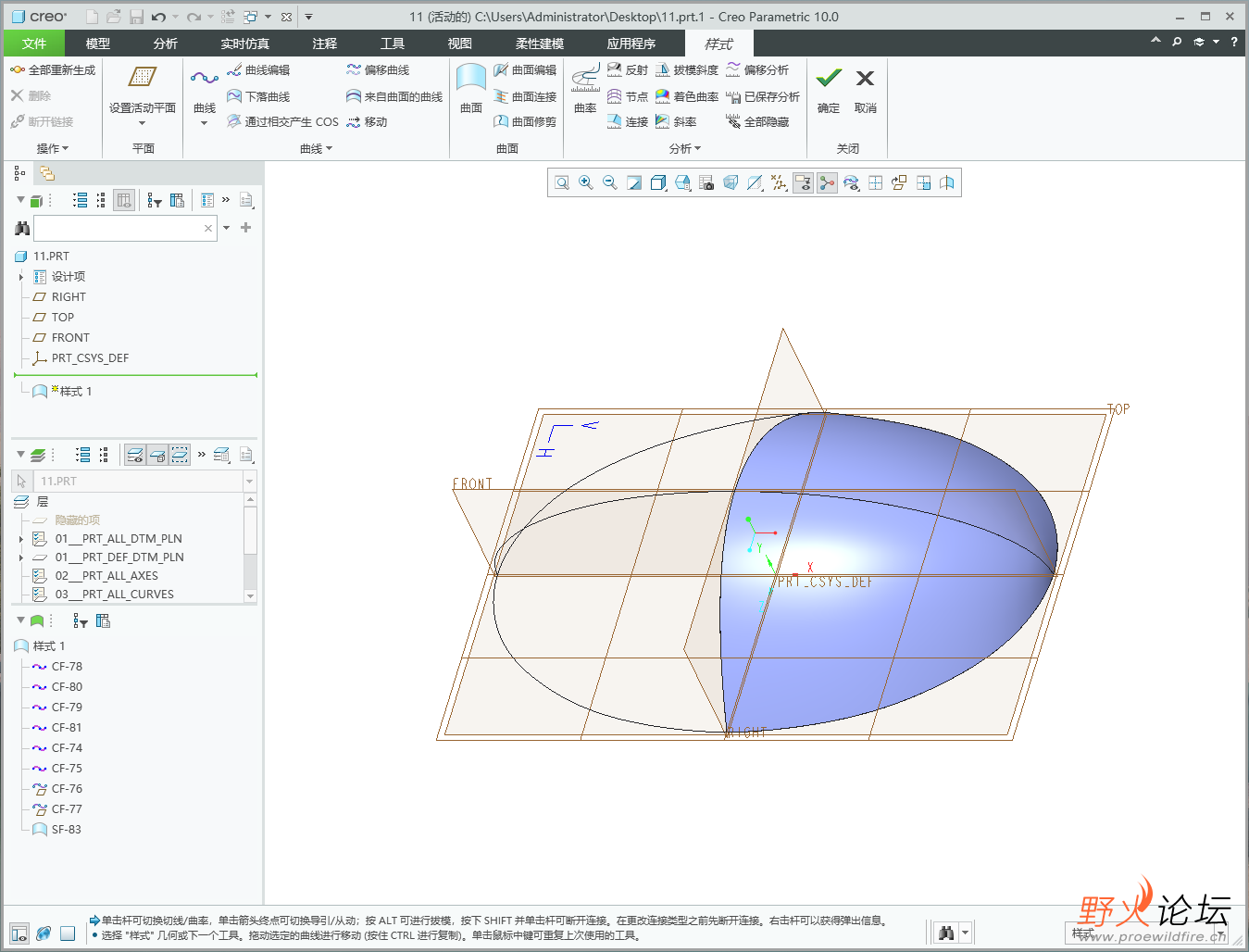Select 反射 reflection analysis
The image size is (1249, 952).
tap(628, 69)
